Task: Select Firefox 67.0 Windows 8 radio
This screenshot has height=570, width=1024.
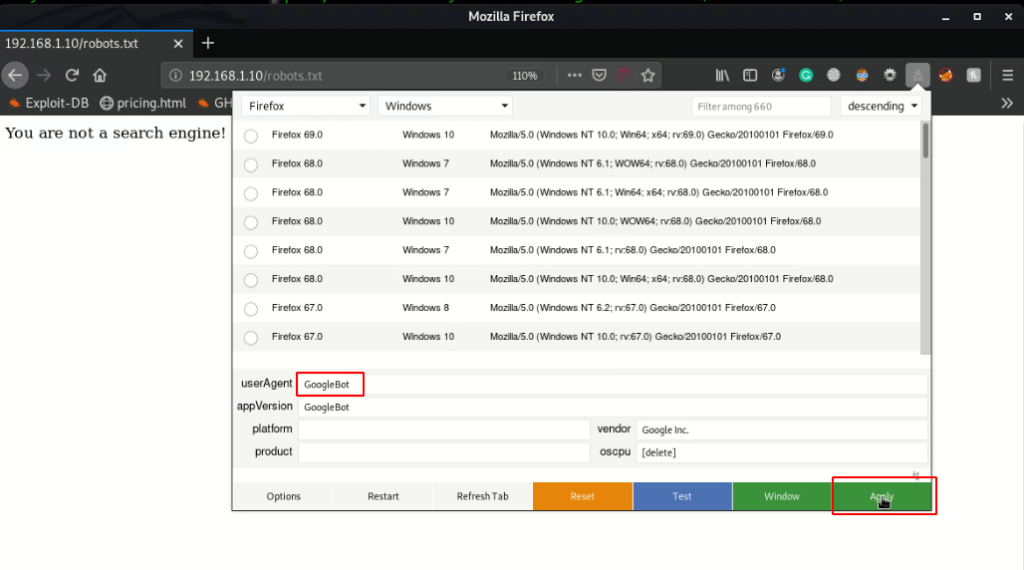Action: tap(251, 309)
